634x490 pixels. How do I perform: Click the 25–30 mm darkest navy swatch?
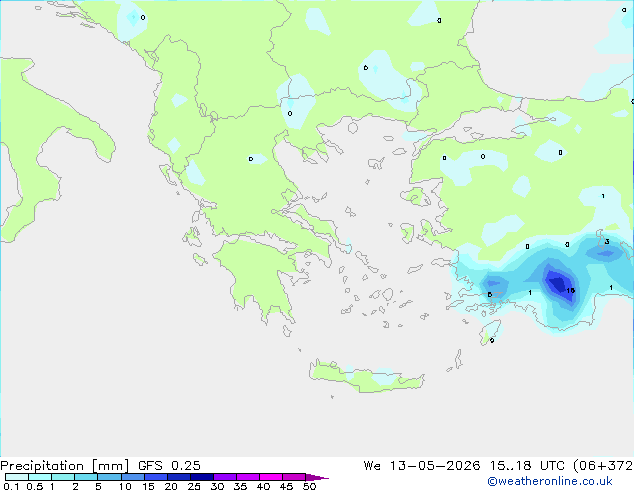point(201,477)
